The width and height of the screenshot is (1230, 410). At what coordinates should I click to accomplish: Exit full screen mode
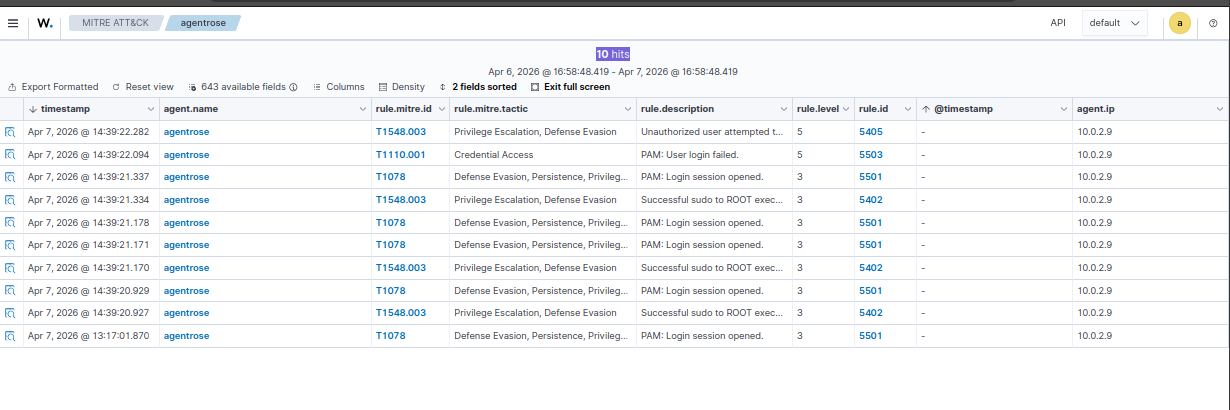point(570,87)
